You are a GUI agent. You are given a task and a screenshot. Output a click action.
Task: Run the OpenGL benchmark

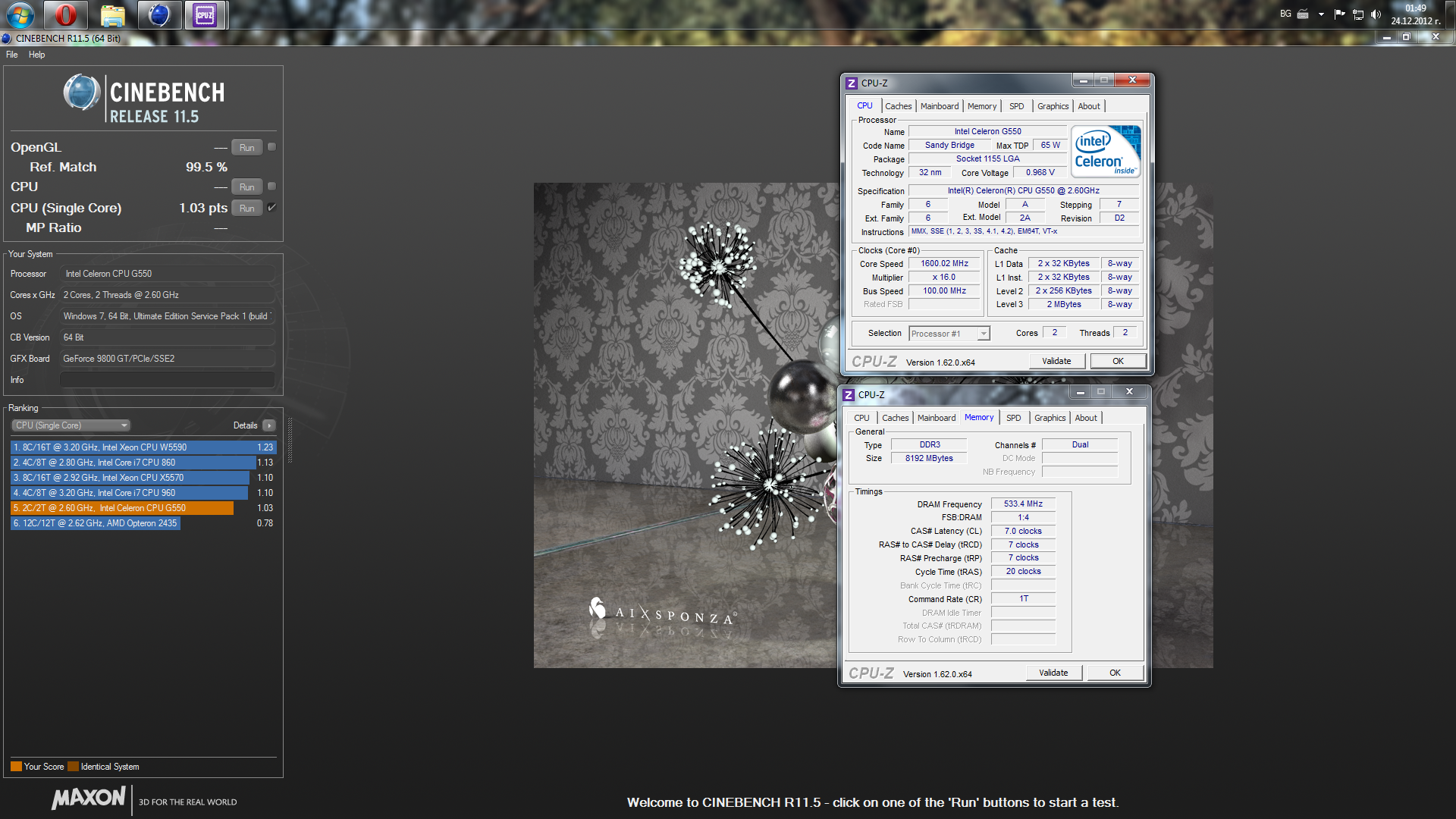246,148
